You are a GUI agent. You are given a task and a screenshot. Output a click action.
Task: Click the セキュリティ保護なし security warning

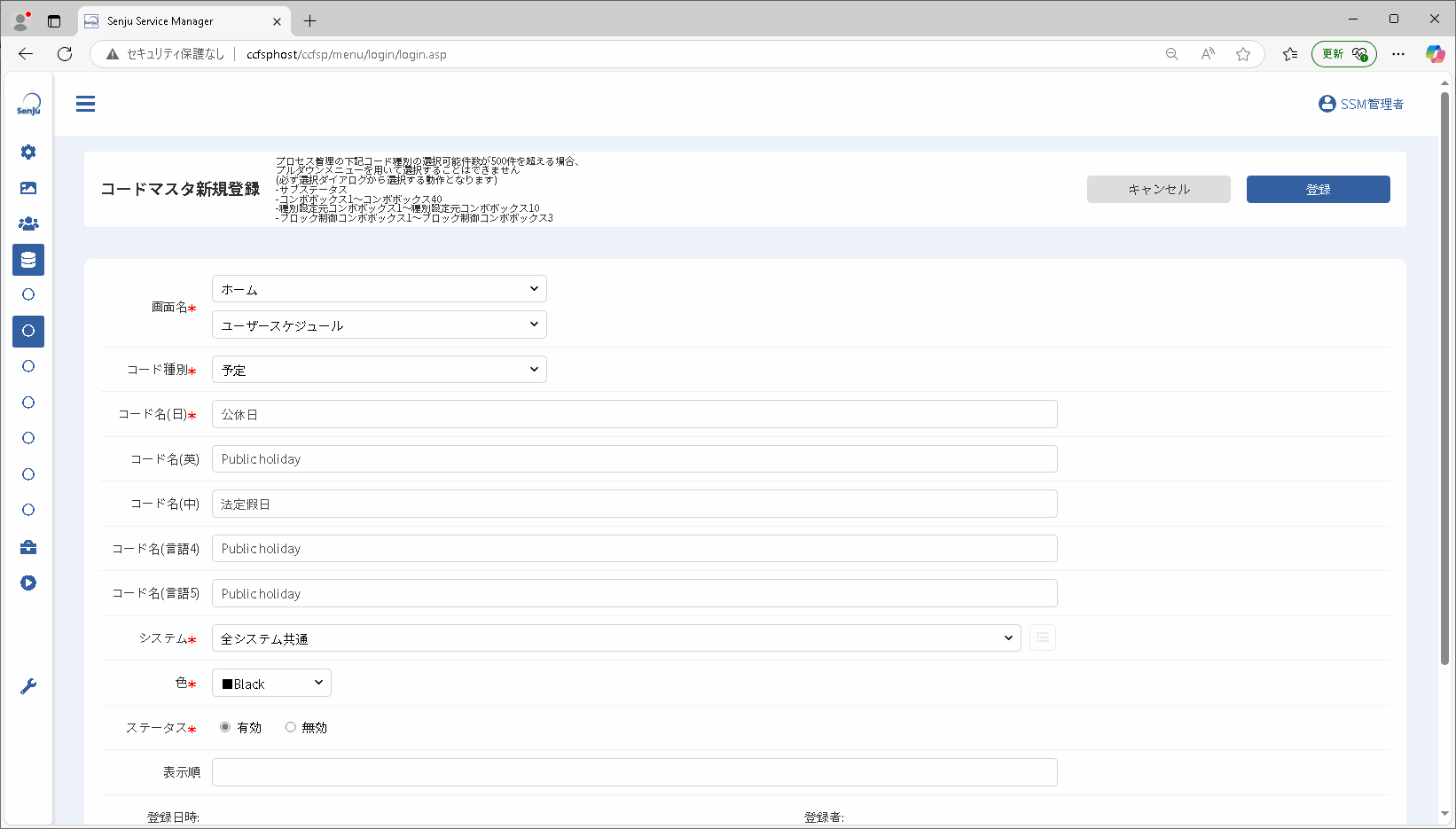coord(165,54)
